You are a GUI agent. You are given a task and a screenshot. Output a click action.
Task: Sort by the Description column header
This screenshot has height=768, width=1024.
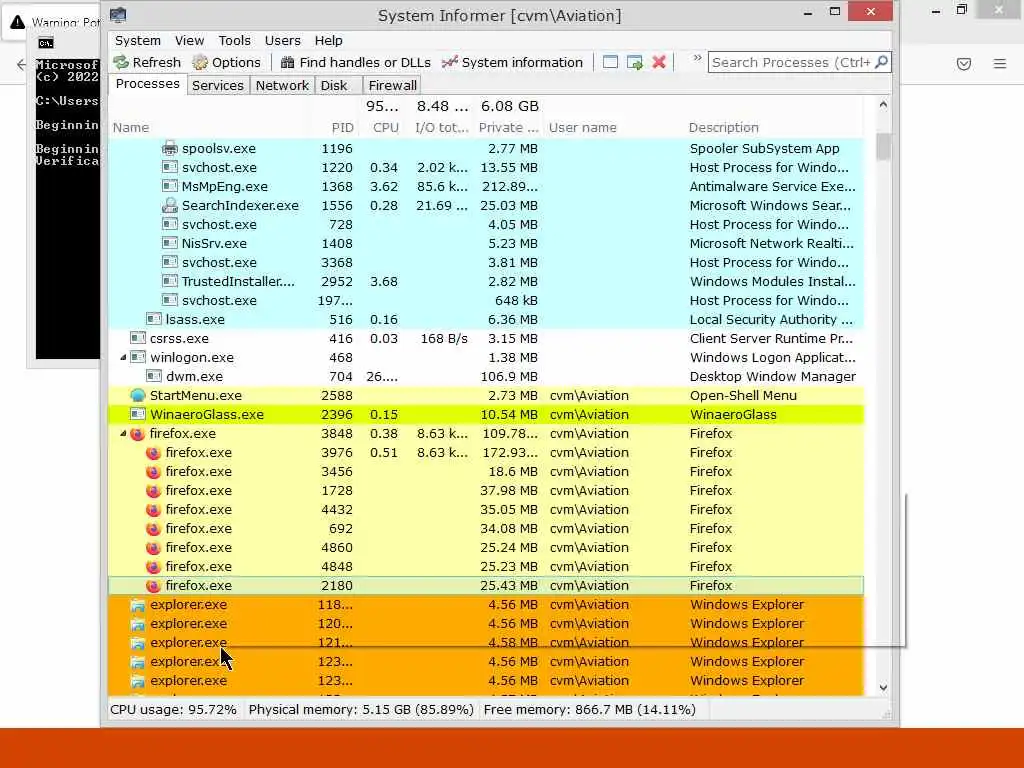(724, 127)
